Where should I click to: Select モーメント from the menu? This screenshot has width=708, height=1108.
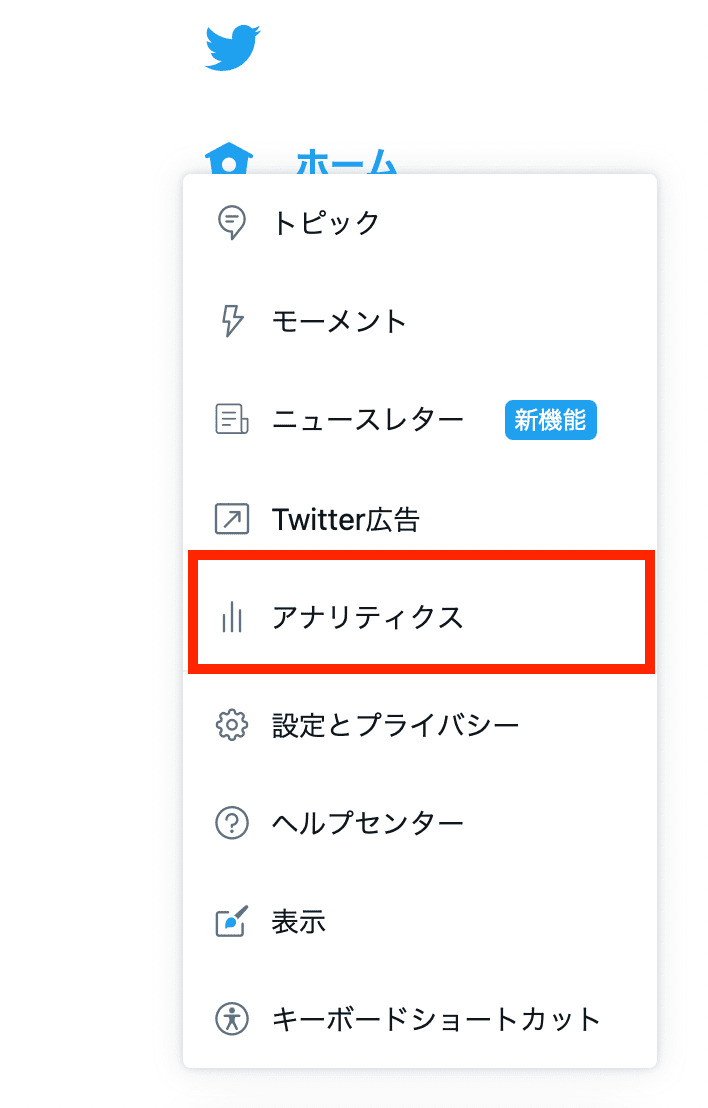(339, 321)
